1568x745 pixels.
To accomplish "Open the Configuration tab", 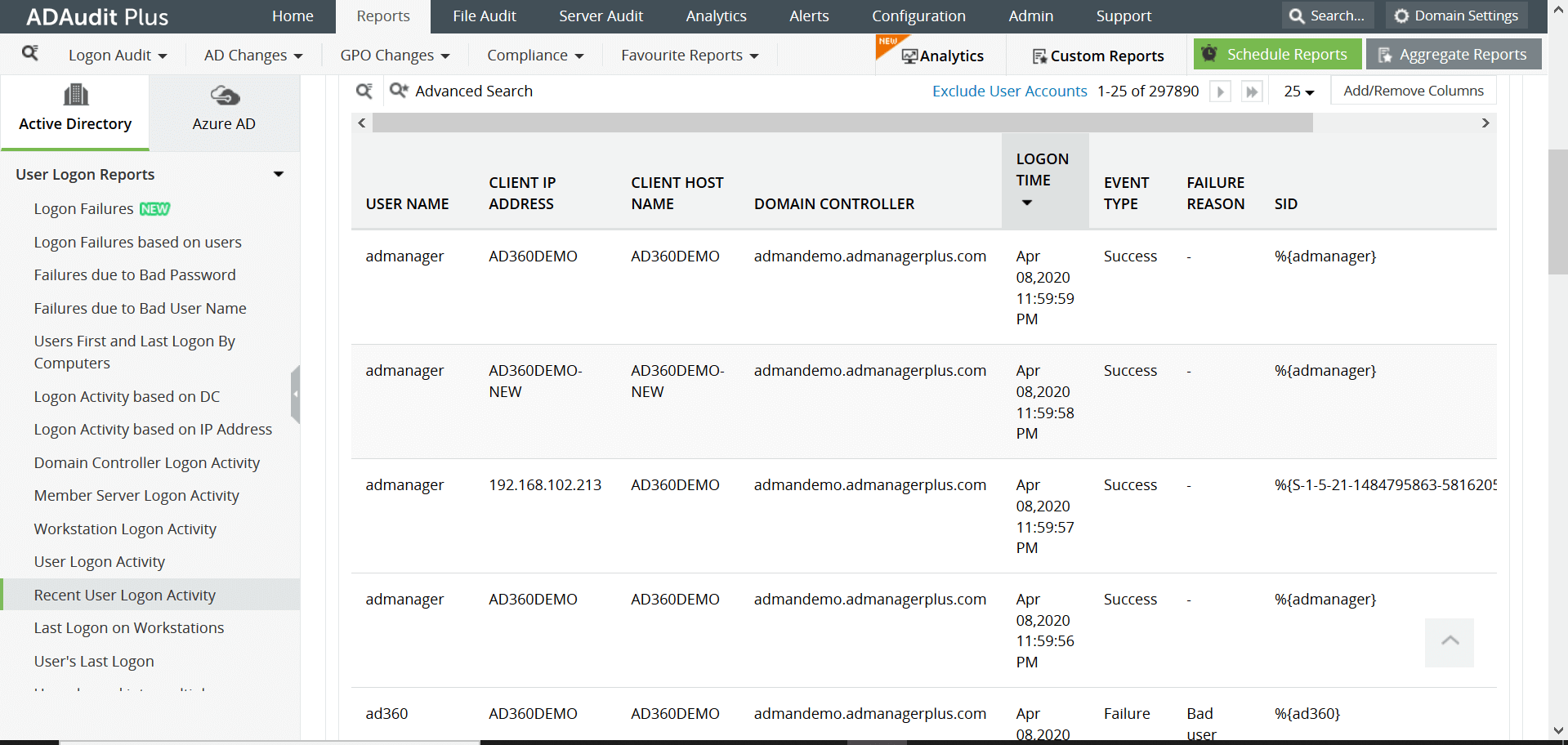I will [x=918, y=16].
